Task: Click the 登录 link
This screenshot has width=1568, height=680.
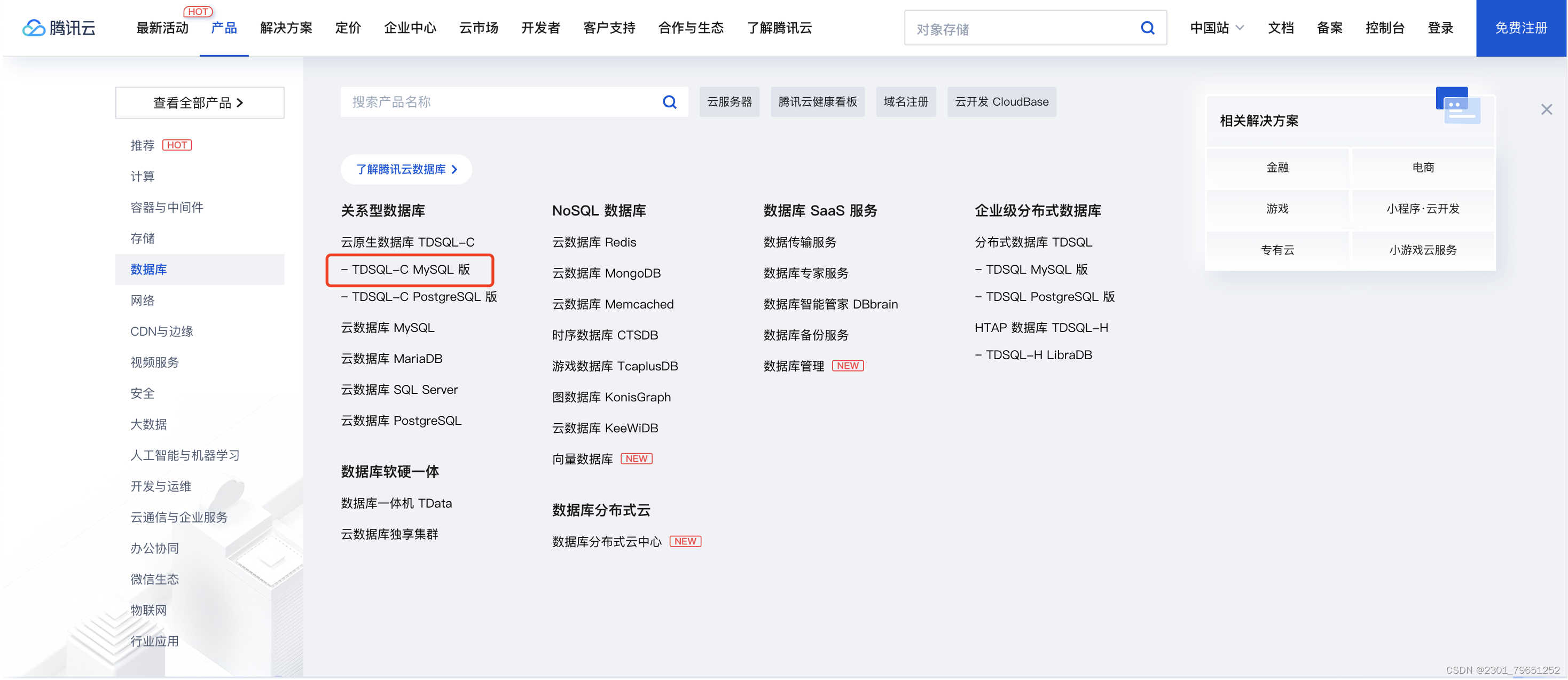Action: [x=1440, y=28]
